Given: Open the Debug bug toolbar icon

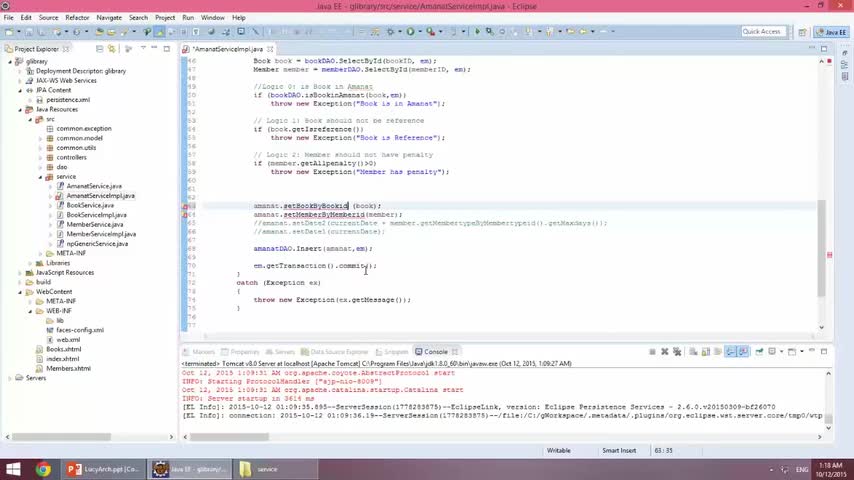Looking at the screenshot, I should (x=390, y=32).
